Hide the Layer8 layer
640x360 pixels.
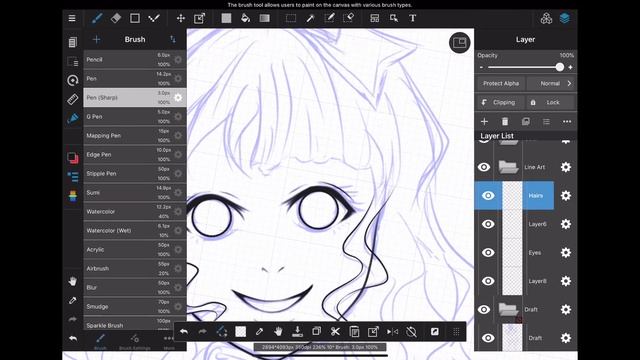pyautogui.click(x=488, y=281)
